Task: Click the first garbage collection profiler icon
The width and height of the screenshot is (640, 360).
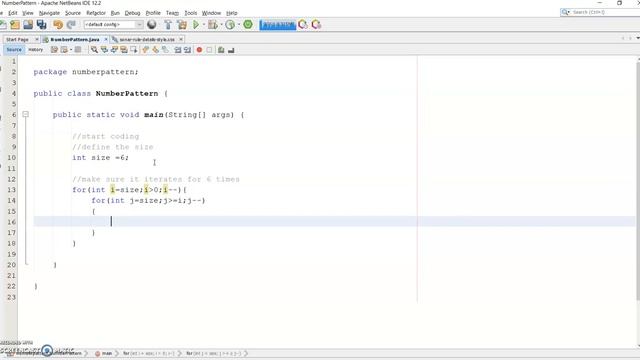Action: (303, 24)
